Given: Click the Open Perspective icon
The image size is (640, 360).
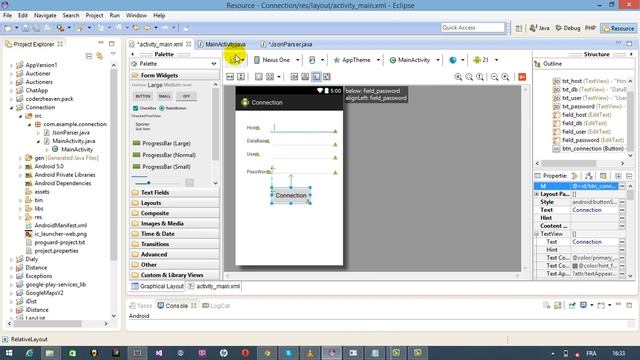Looking at the screenshot, I should point(519,28).
